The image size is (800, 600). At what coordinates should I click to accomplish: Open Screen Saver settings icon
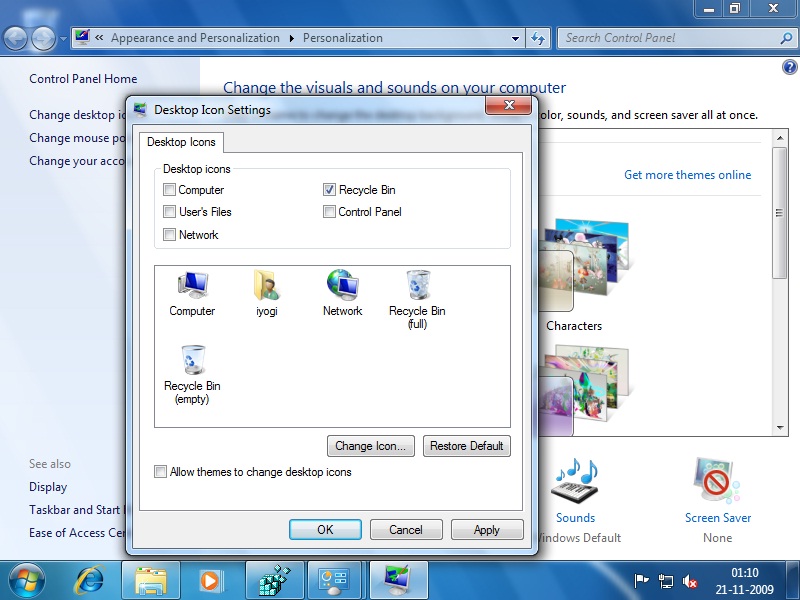[716, 482]
